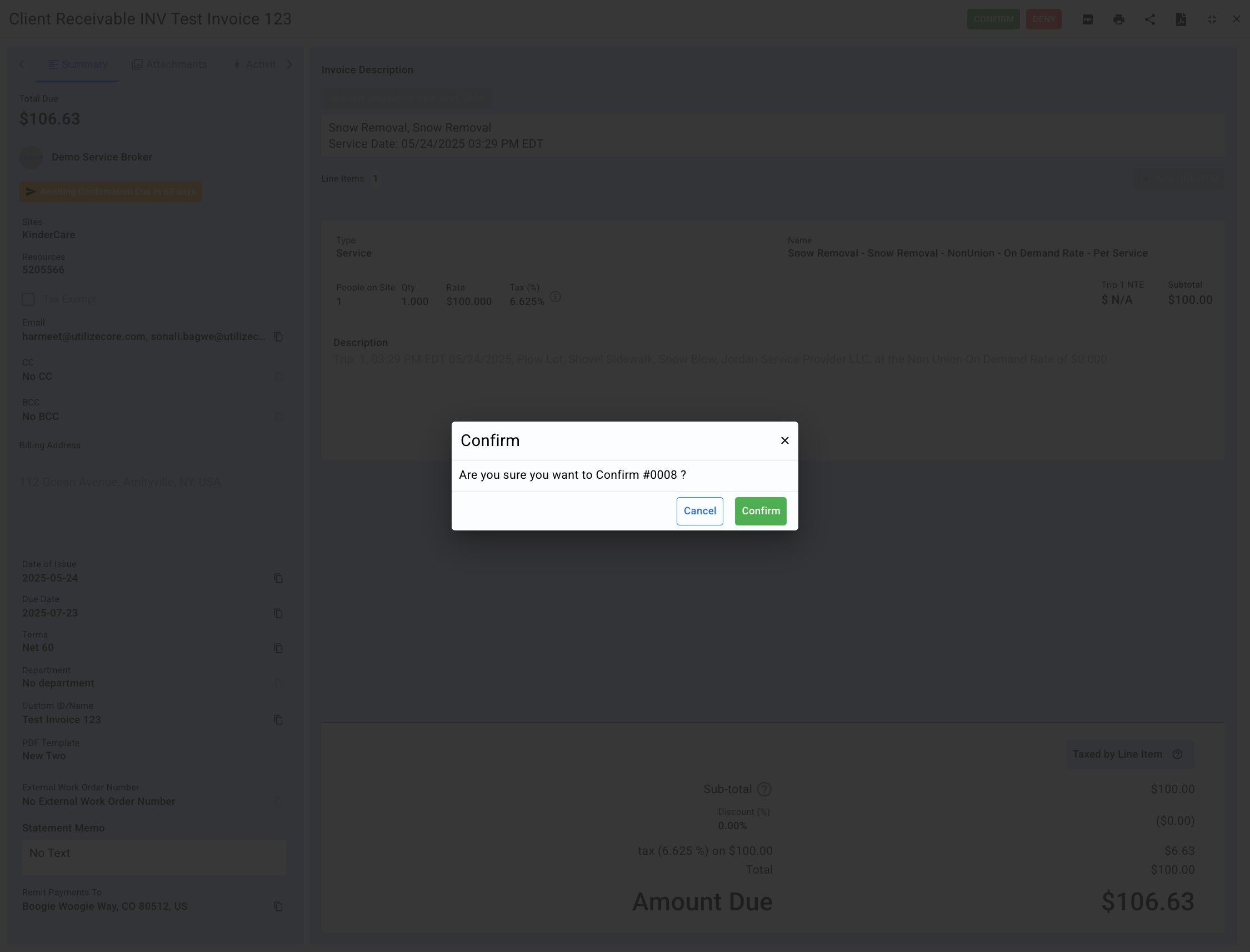Click Cancel in the Confirm dialog
Screen dimensions: 1250x952
(699, 511)
